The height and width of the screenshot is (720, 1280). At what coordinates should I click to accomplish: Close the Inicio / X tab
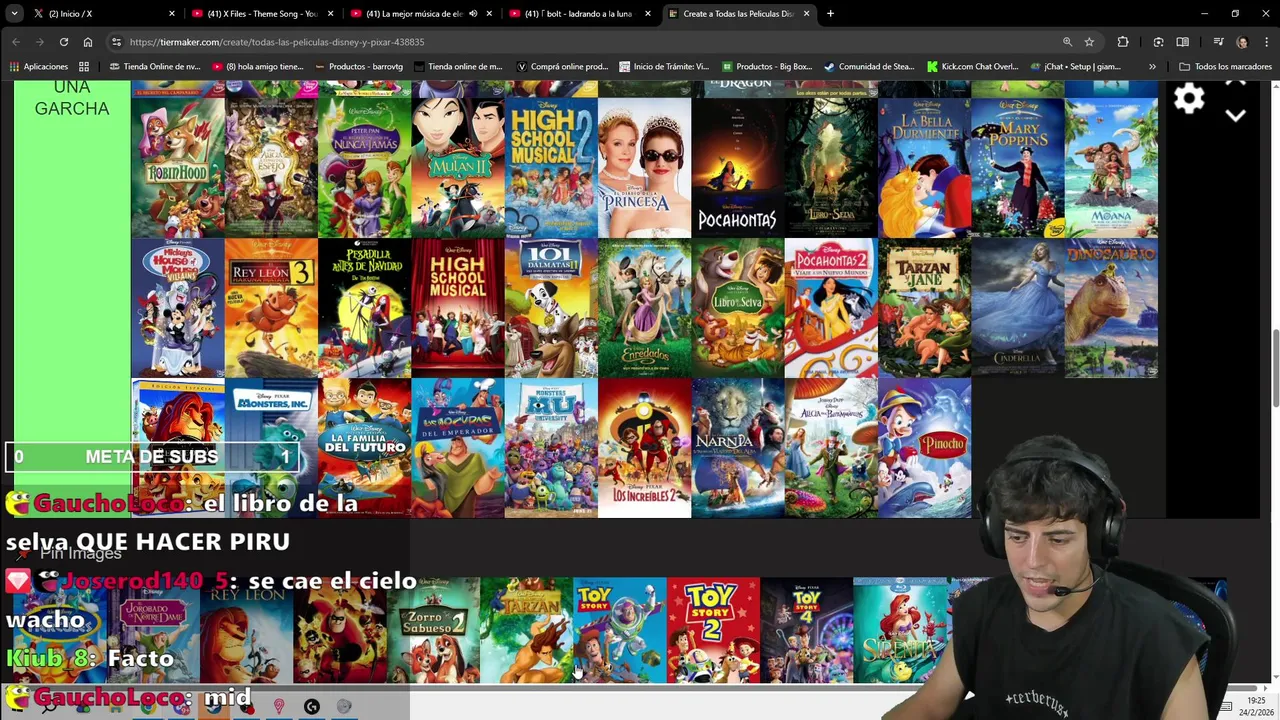172,14
